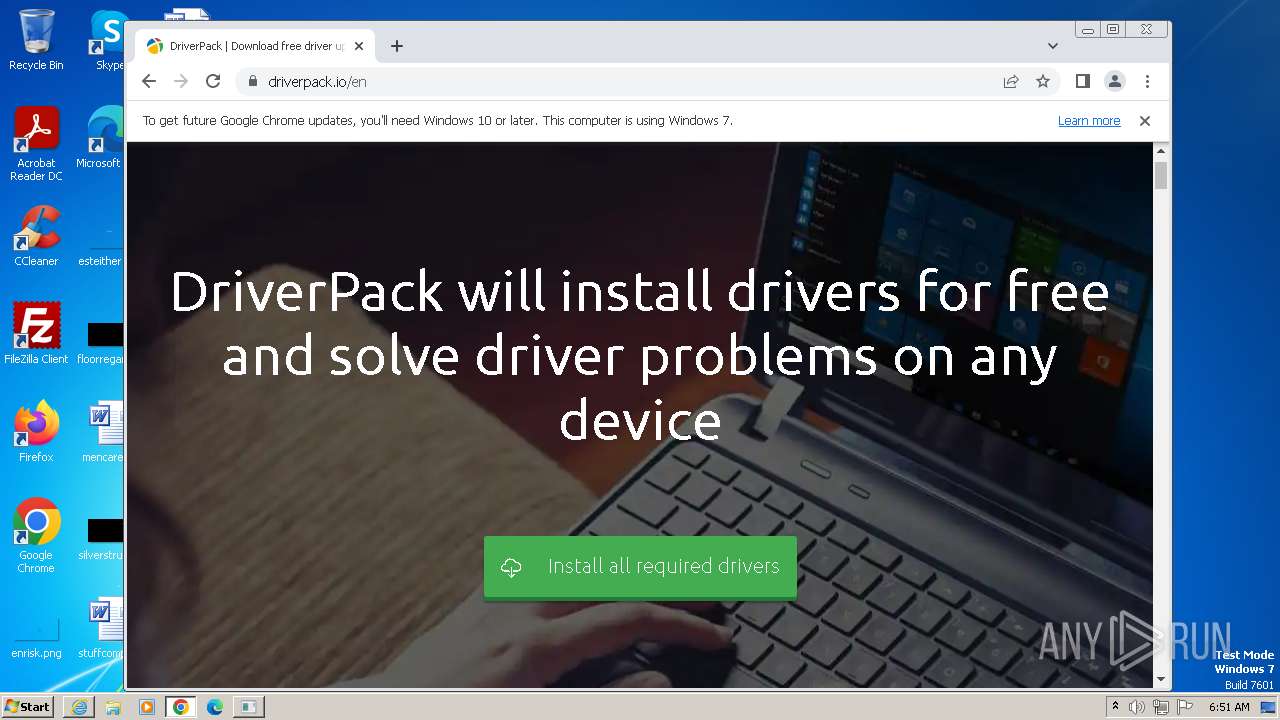Image resolution: width=1280 pixels, height=720 pixels.
Task: Reload the DriverPack page
Action: (213, 81)
